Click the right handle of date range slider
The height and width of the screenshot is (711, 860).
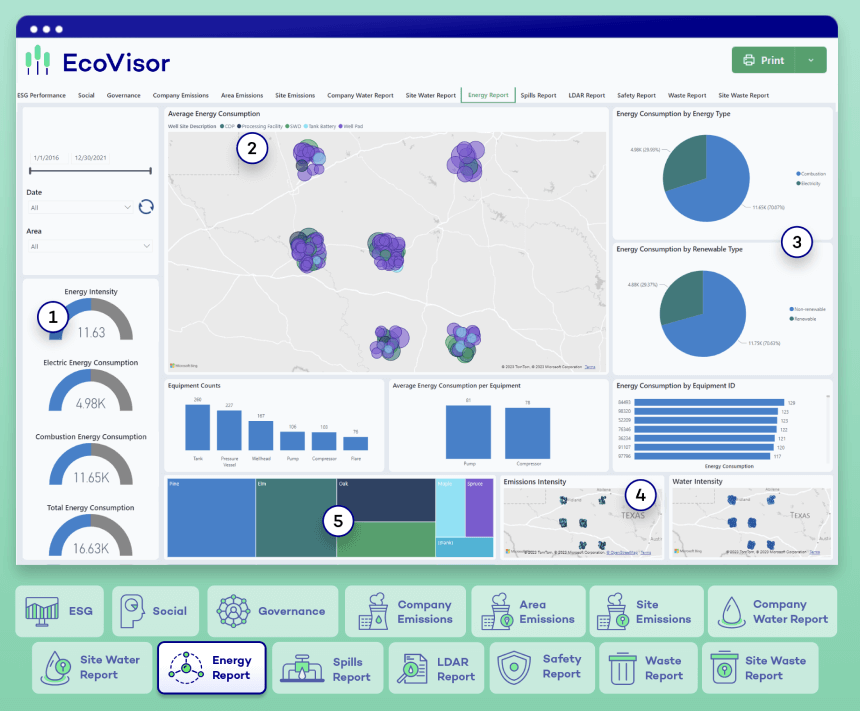pos(150,172)
